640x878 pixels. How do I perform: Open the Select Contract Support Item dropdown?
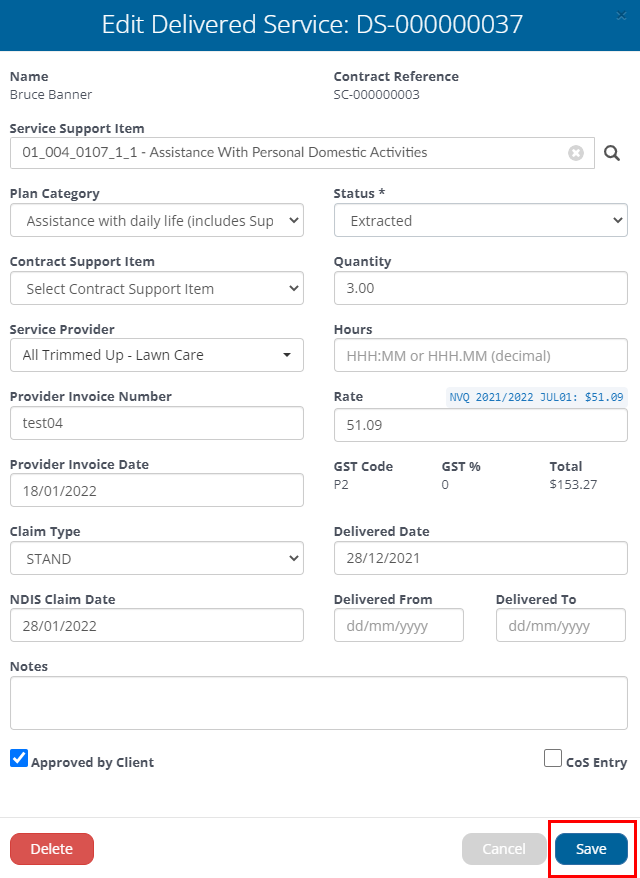pyautogui.click(x=157, y=288)
